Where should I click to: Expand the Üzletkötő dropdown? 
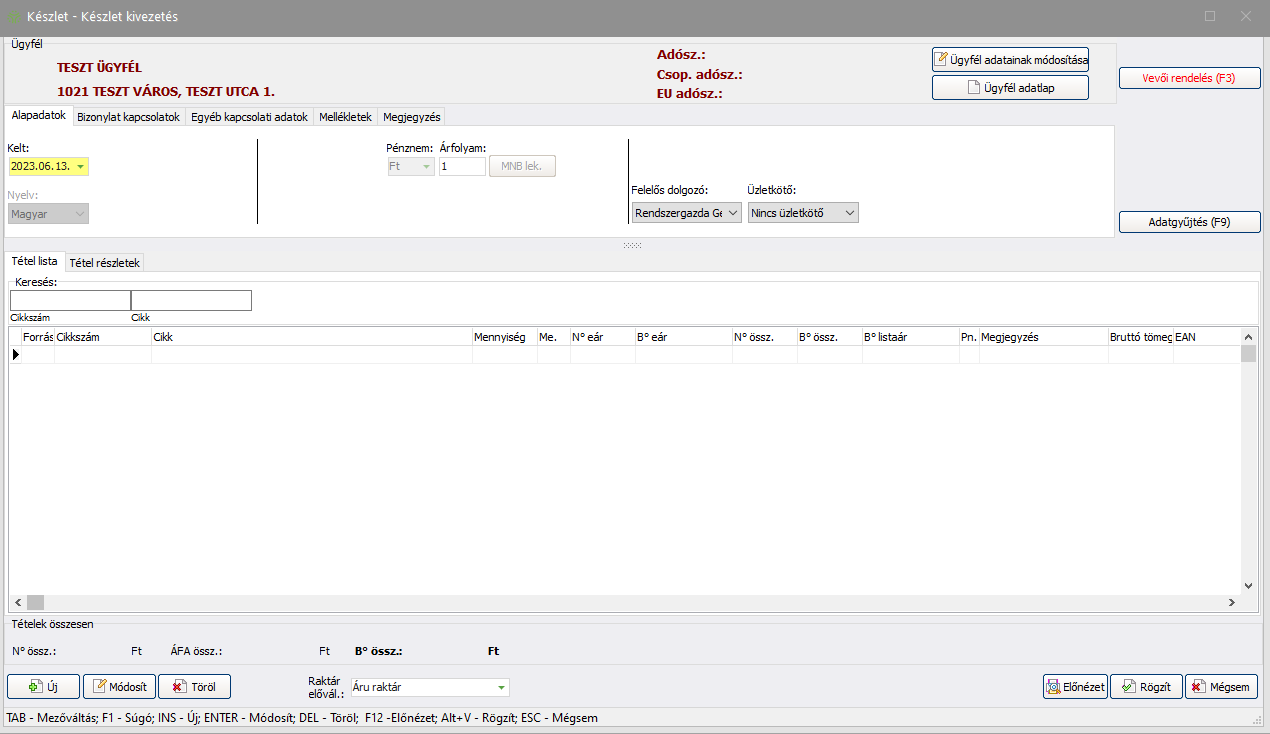point(849,213)
